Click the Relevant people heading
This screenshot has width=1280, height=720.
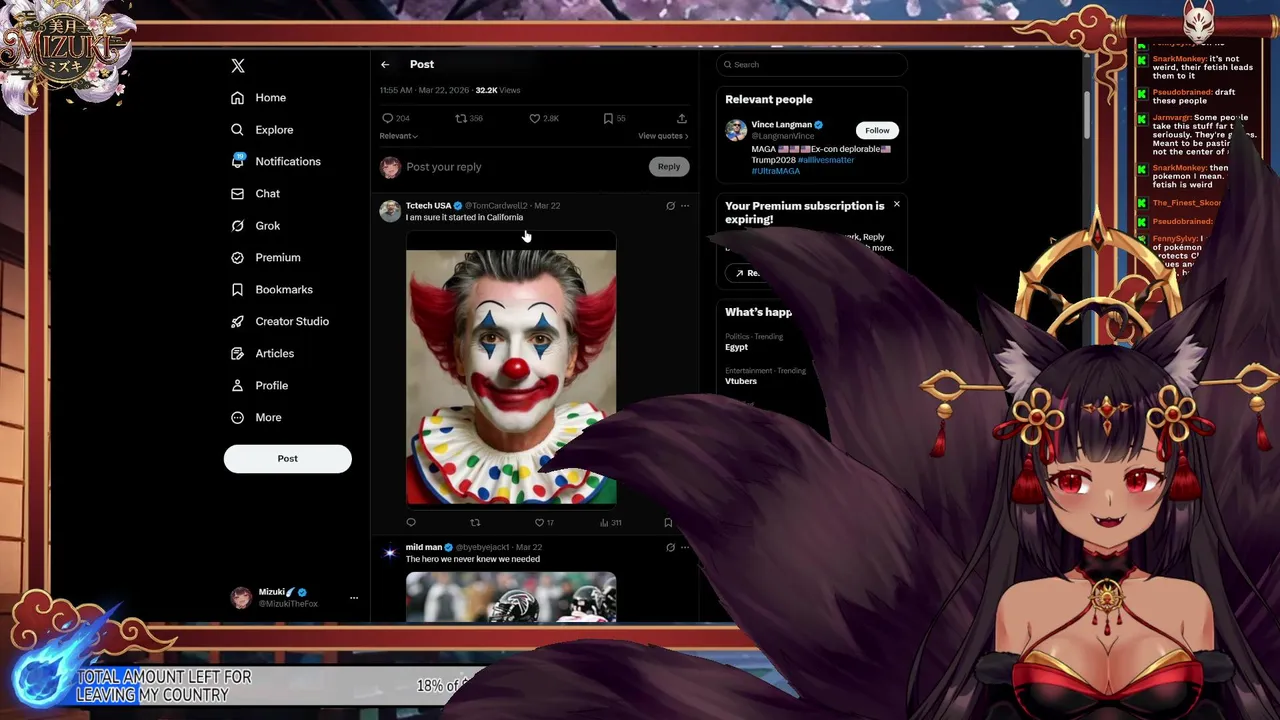click(769, 100)
